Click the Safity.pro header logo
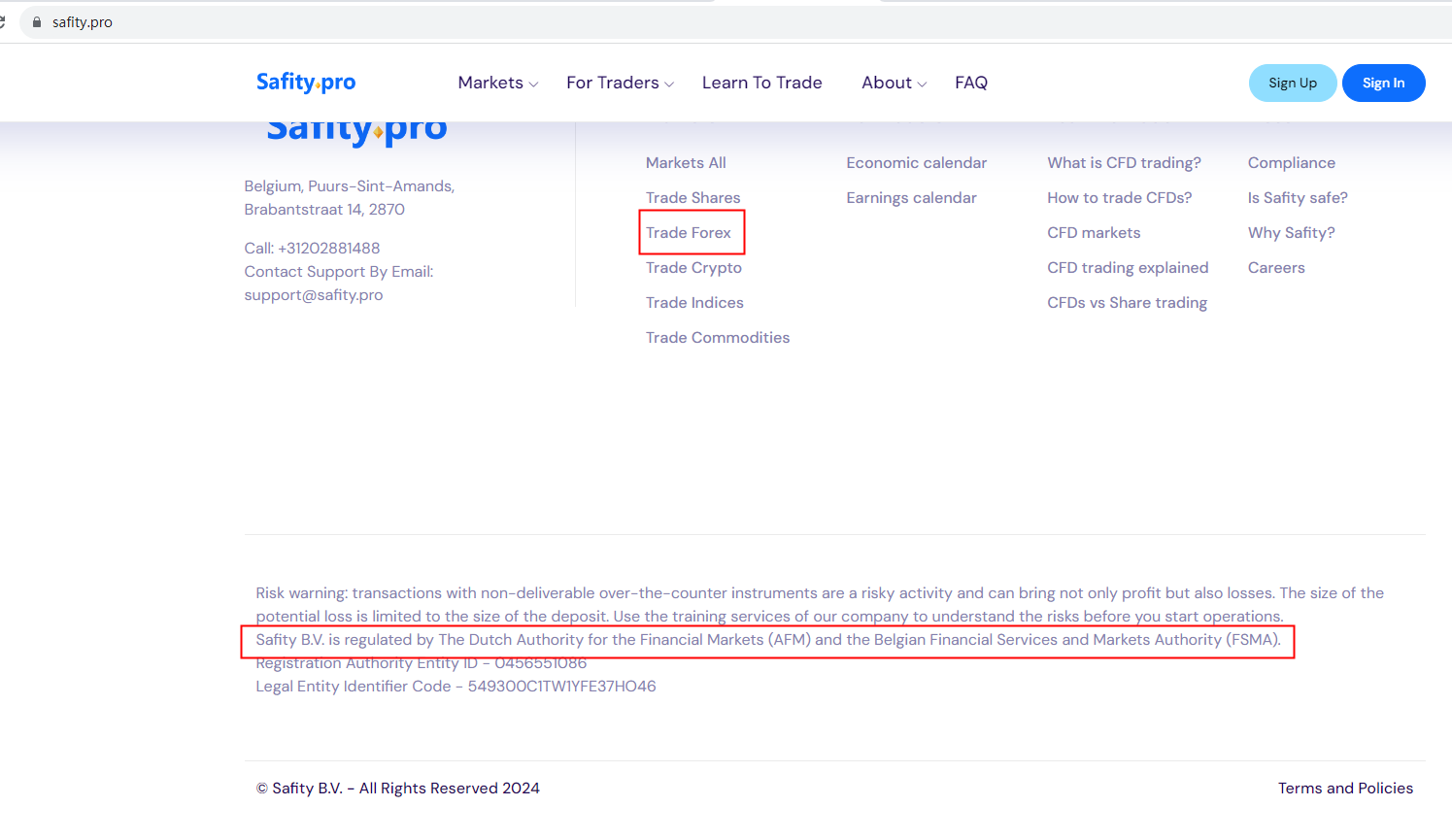 click(306, 83)
